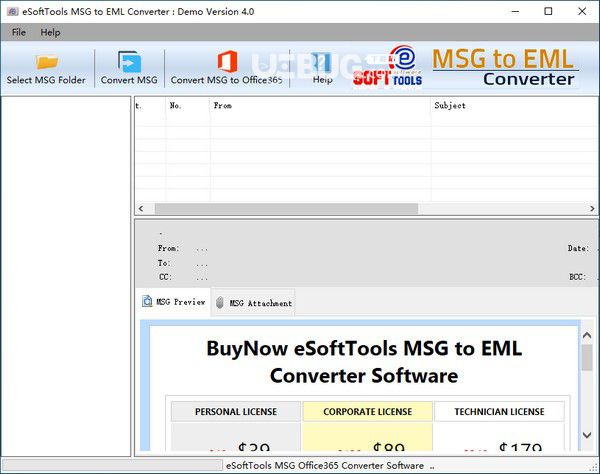The height and width of the screenshot is (474, 600).
Task: Click the BCC: label in header pane
Action: click(x=577, y=277)
